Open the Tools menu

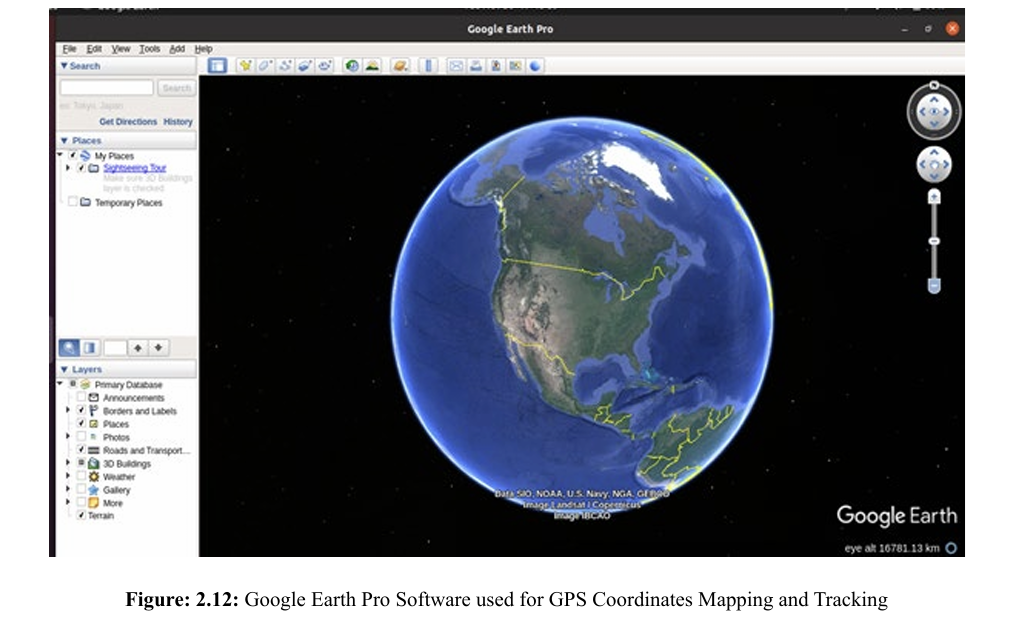tap(149, 49)
